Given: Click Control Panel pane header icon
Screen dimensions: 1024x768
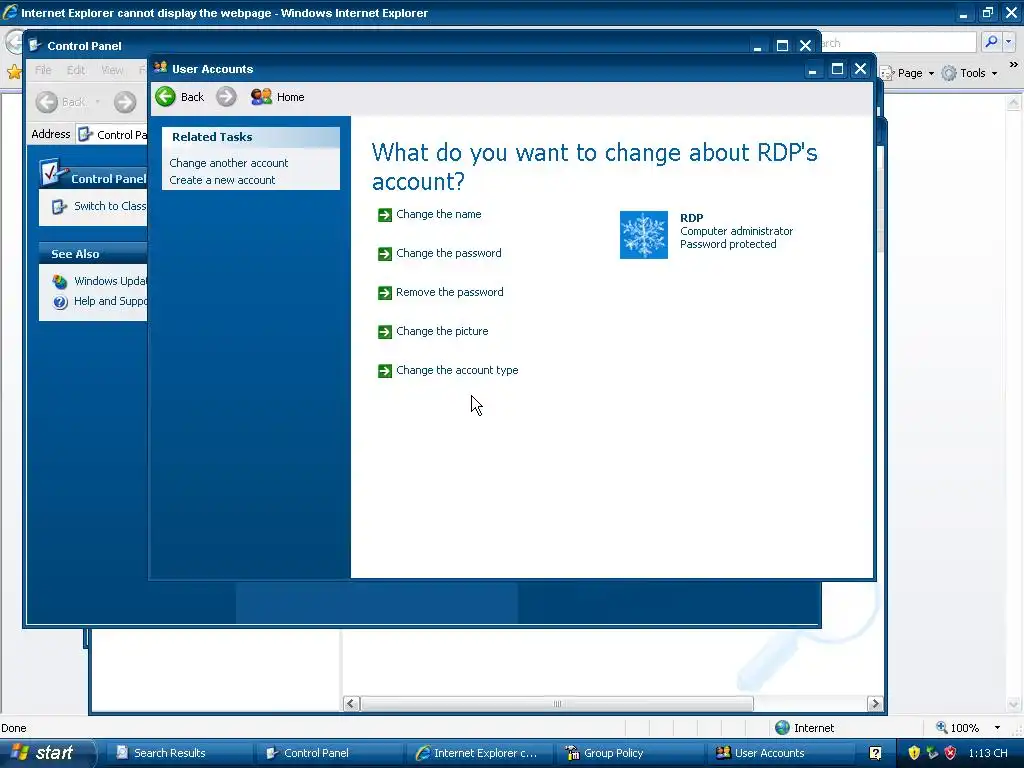Looking at the screenshot, I should coord(54,172).
